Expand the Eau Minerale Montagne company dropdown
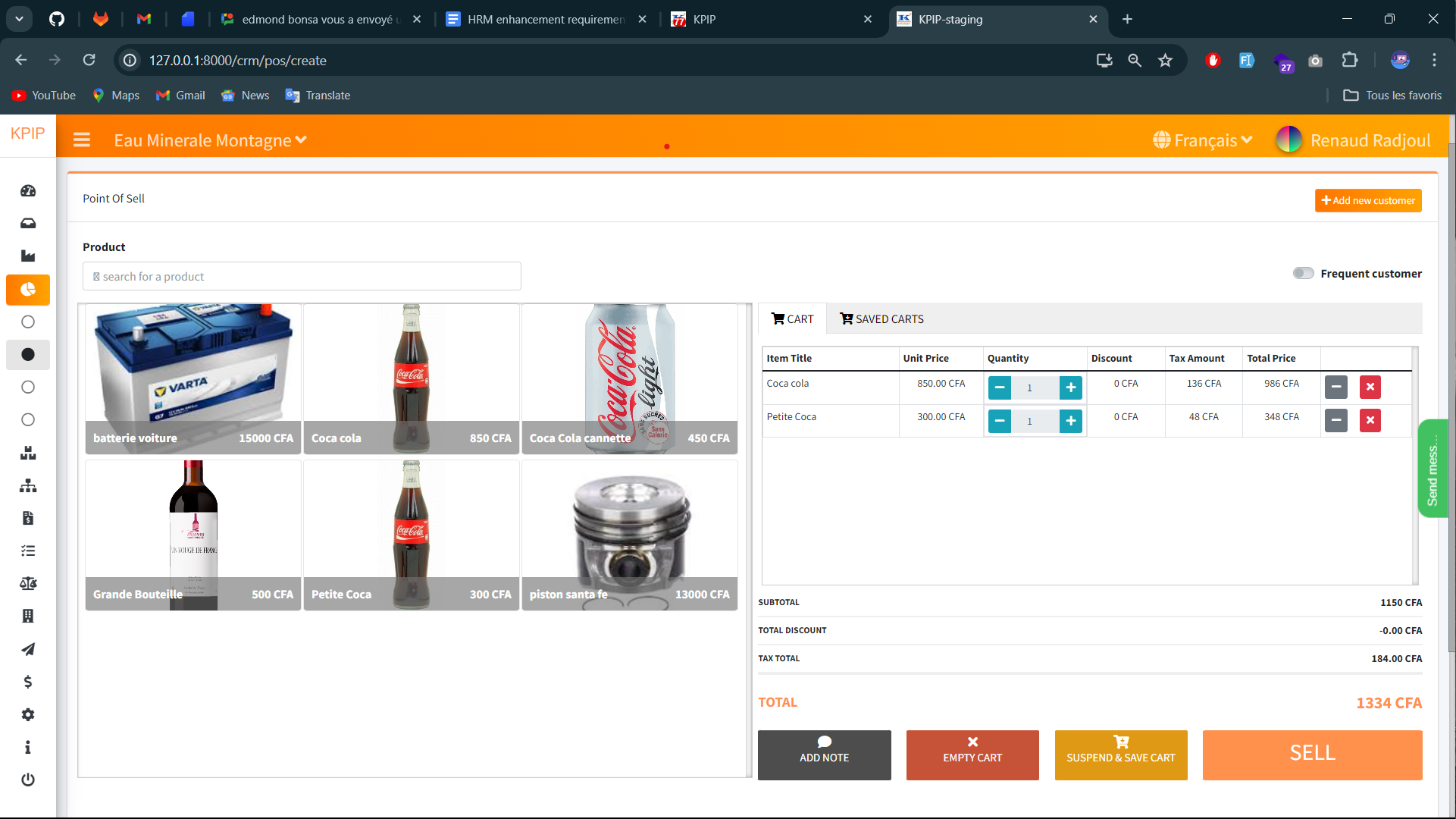This screenshot has width=1456, height=819. (211, 140)
